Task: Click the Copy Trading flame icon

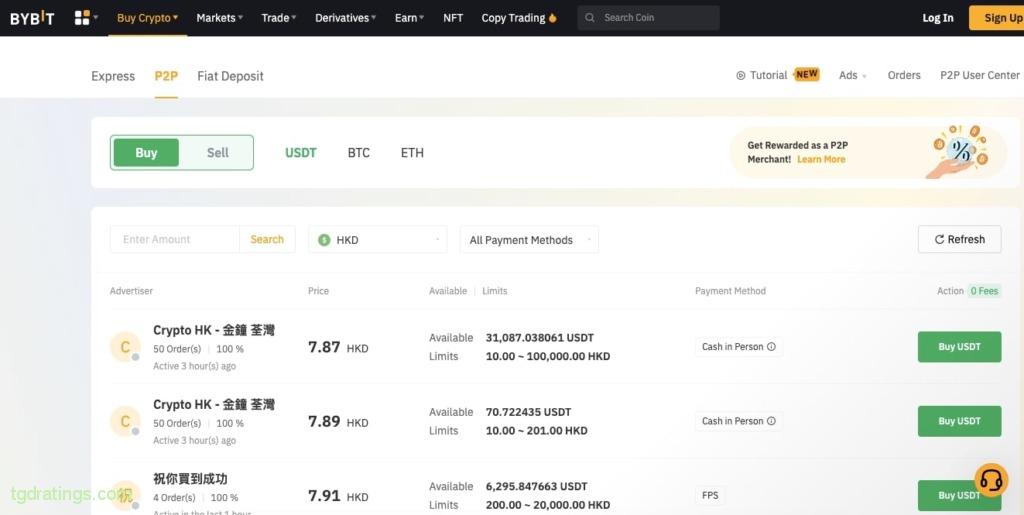Action: click(x=552, y=18)
